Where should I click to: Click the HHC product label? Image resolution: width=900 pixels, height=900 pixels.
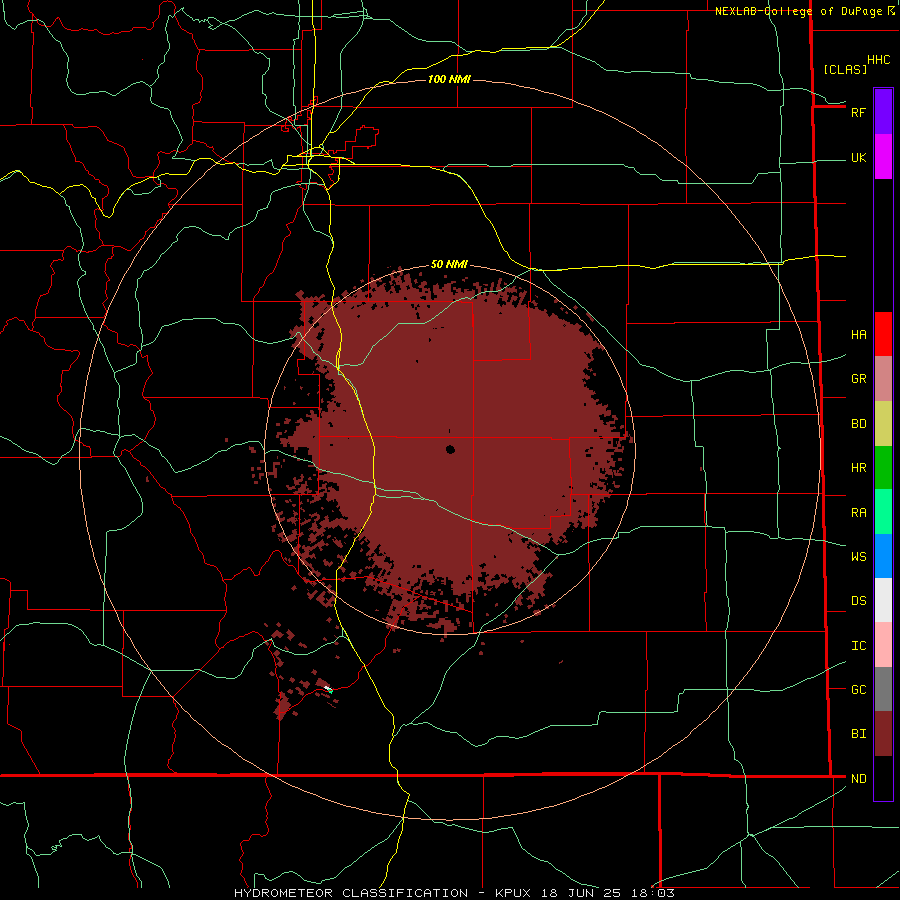pos(879,60)
